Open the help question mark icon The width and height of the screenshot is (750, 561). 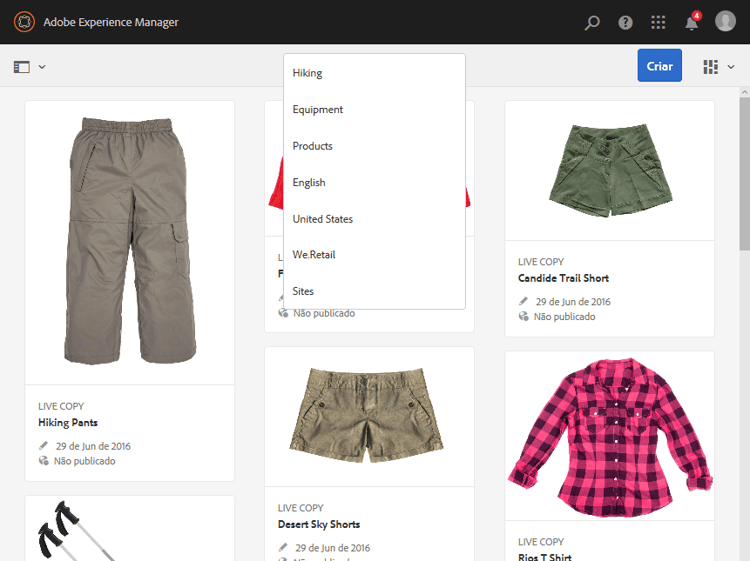[x=625, y=22]
